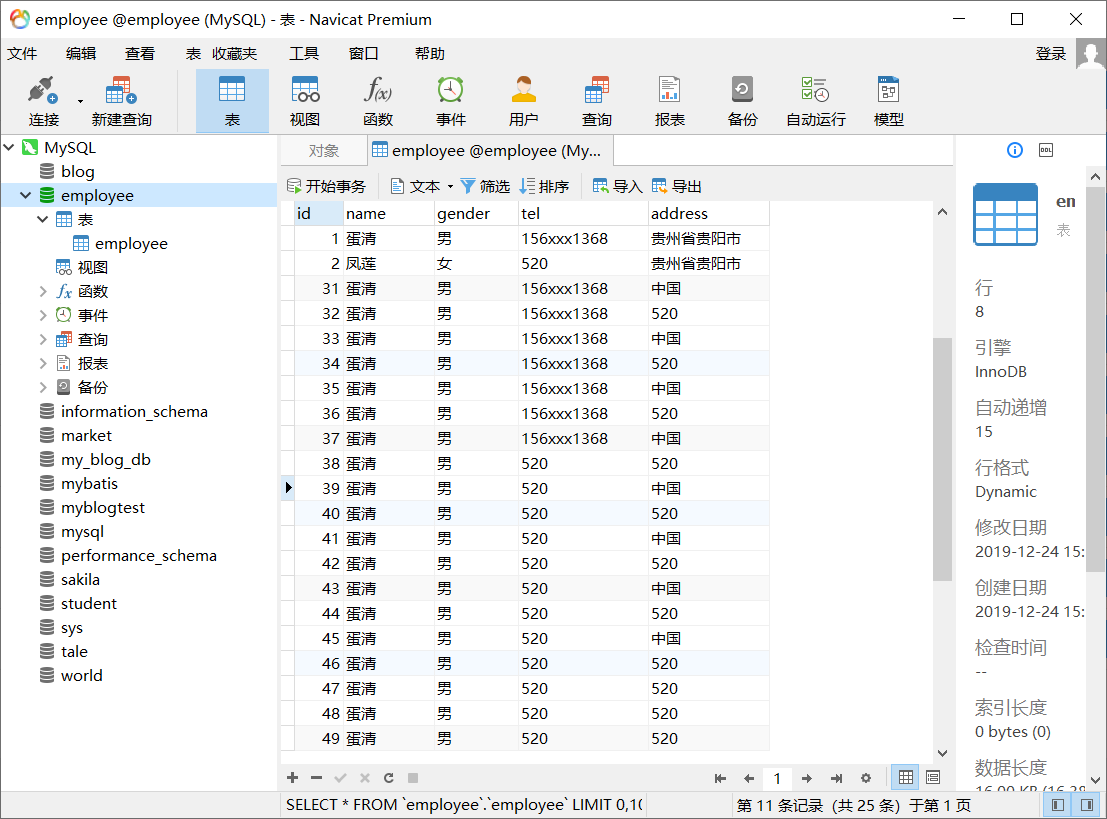Screen dimensions: 1107x819
Task: Open the 查看 menu
Action: [x=139, y=54]
